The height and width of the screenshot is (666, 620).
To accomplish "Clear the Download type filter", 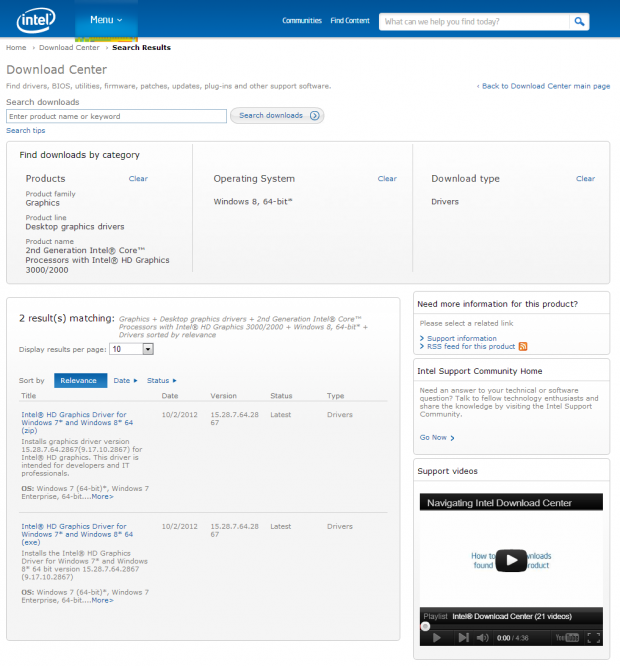I will [586, 179].
